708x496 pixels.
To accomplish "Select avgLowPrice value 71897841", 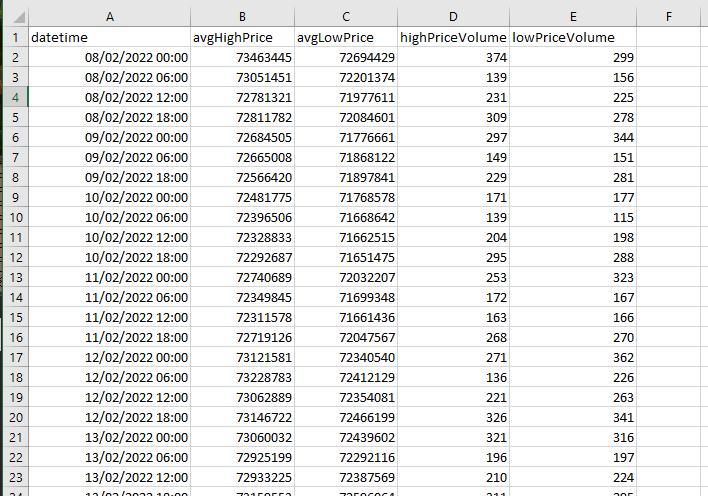I will pyautogui.click(x=346, y=177).
